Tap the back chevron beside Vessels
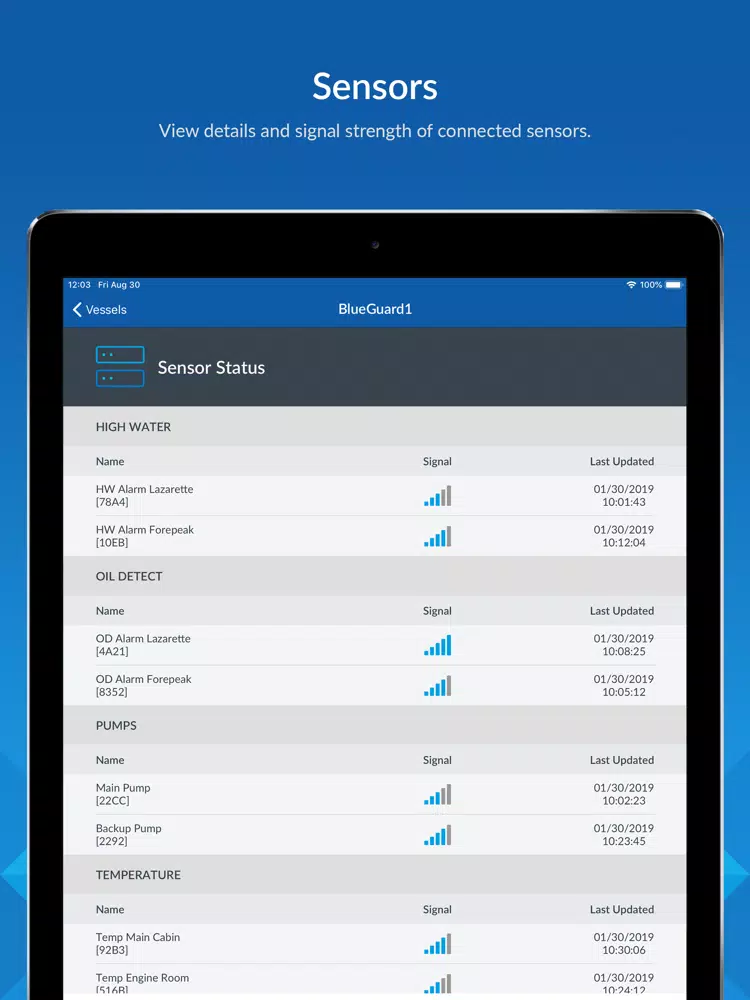This screenshot has height=1000, width=750. pyautogui.click(x=77, y=309)
